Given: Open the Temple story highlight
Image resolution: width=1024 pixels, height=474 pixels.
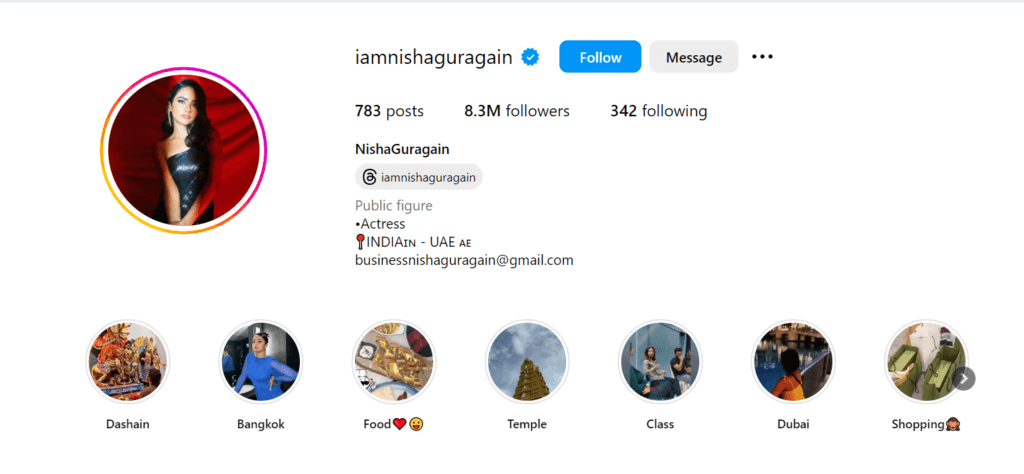Looking at the screenshot, I should click(527, 361).
